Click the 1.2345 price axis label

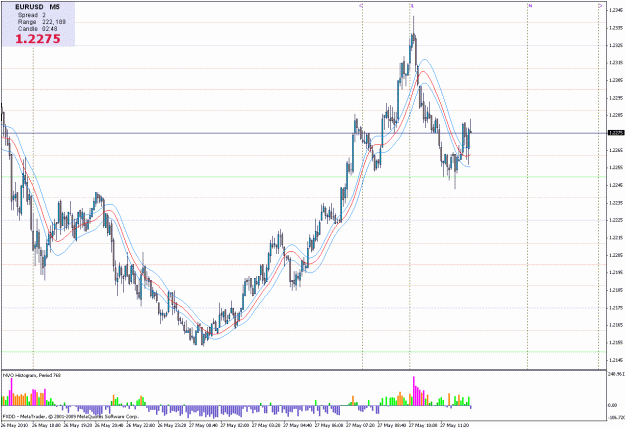pyautogui.click(x=616, y=10)
